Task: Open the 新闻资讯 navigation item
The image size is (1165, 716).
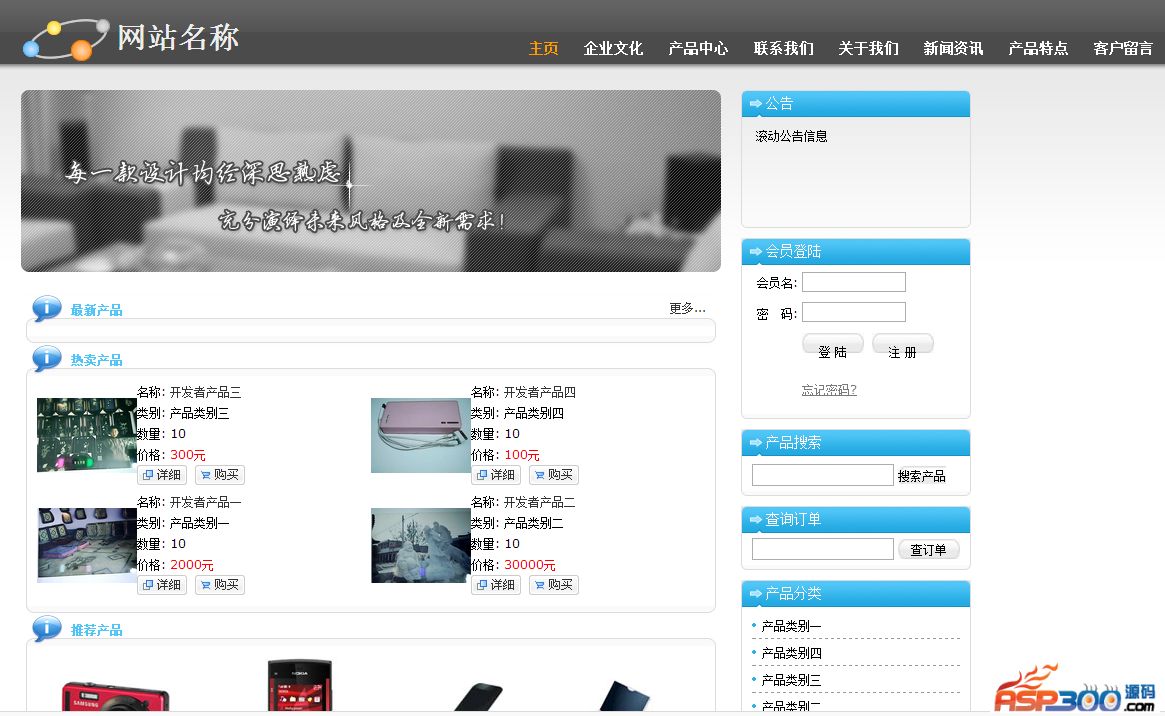Action: pyautogui.click(x=953, y=48)
